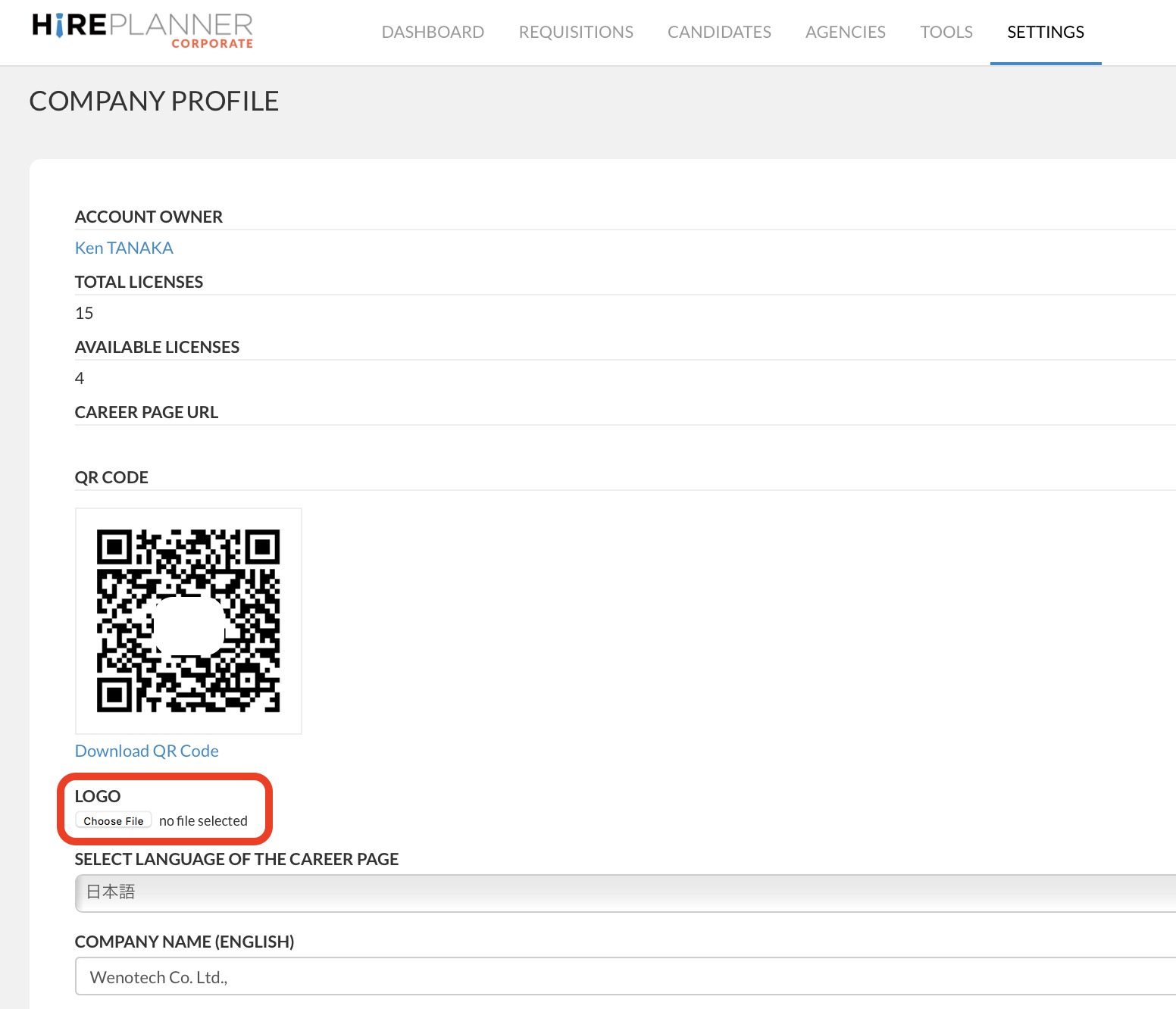Download the QR Code via link
The image size is (1176, 1009).
click(x=147, y=751)
